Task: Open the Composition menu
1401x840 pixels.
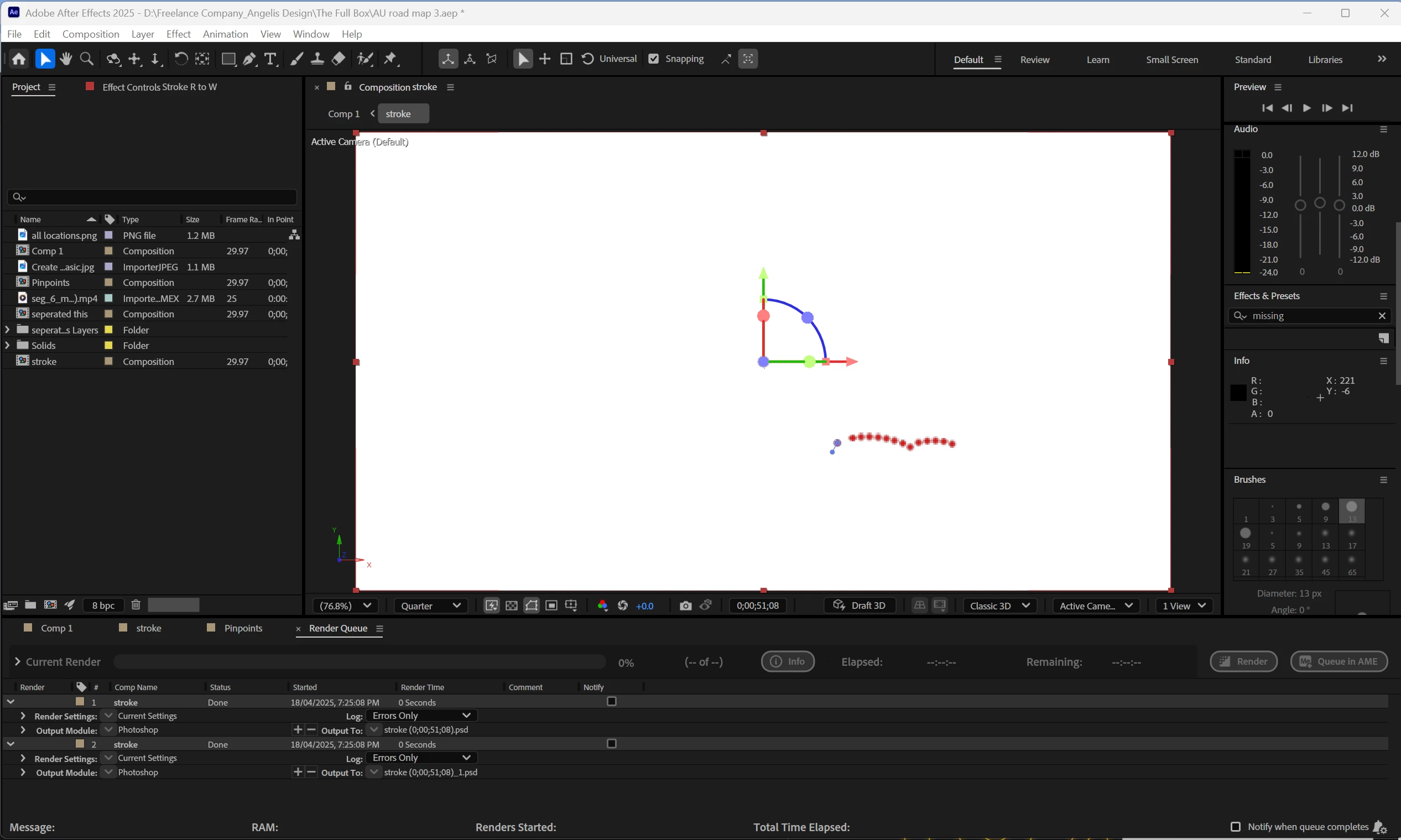Action: [x=91, y=34]
